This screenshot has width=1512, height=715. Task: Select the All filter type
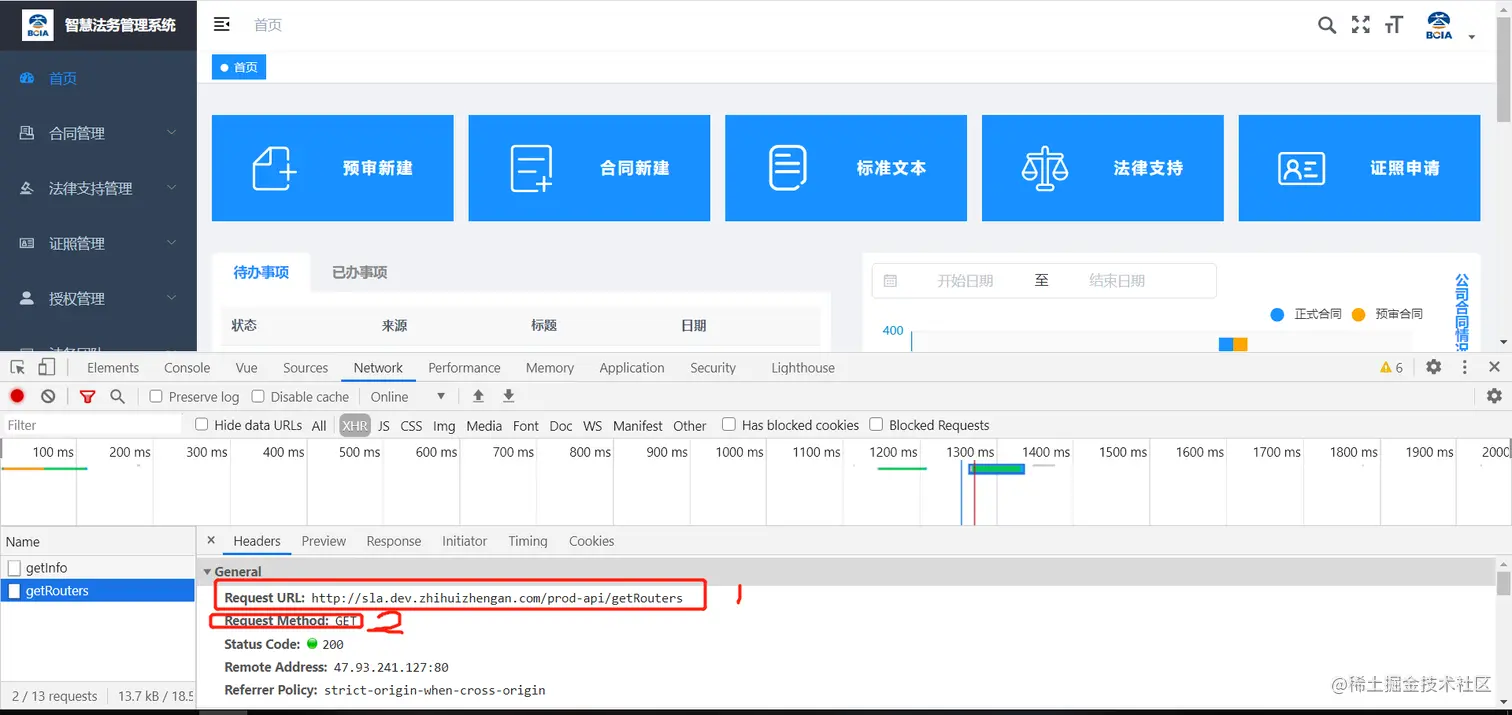pos(319,425)
